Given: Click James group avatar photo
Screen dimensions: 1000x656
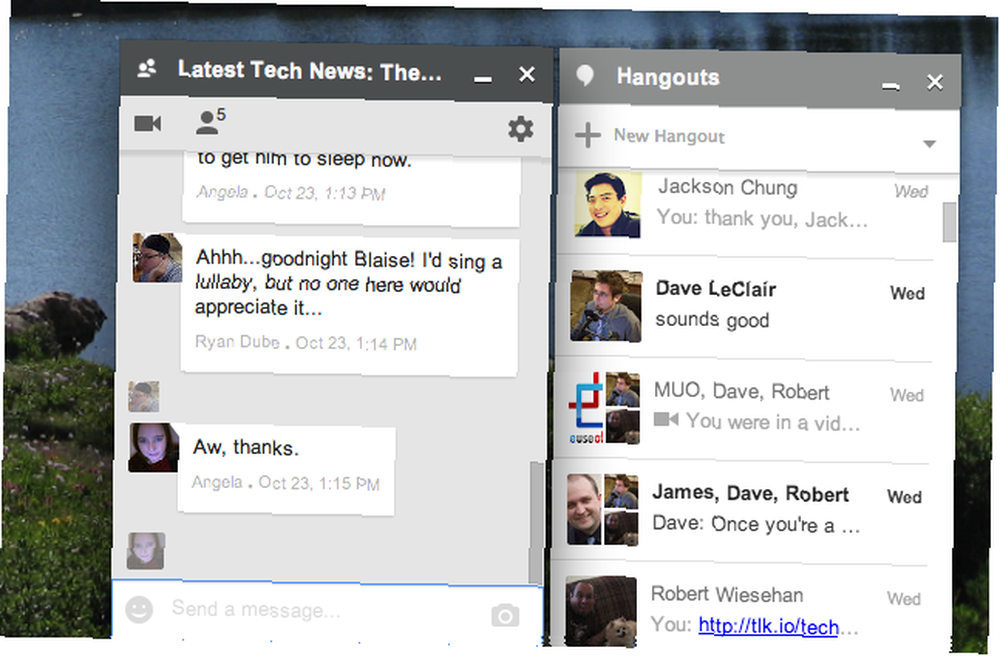Looking at the screenshot, I should [x=584, y=509].
